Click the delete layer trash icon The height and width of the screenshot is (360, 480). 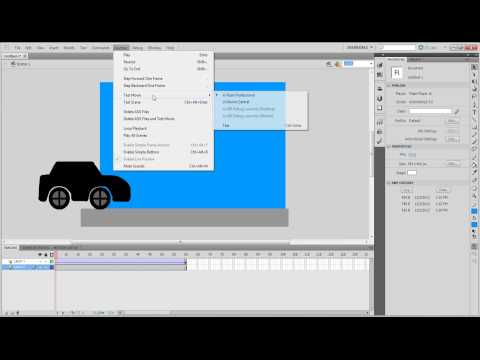(x=18, y=313)
